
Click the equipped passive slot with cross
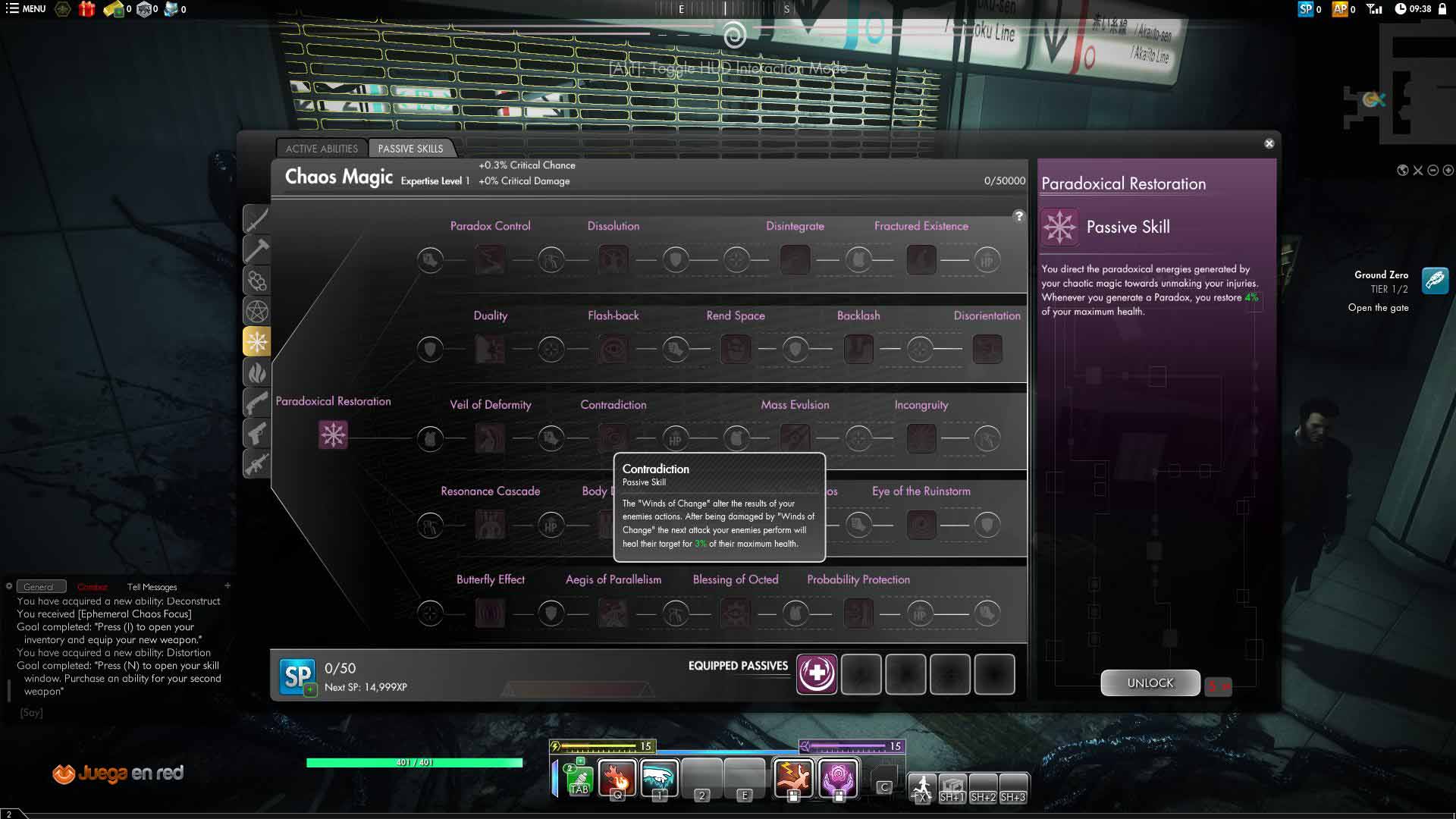pyautogui.click(x=817, y=673)
